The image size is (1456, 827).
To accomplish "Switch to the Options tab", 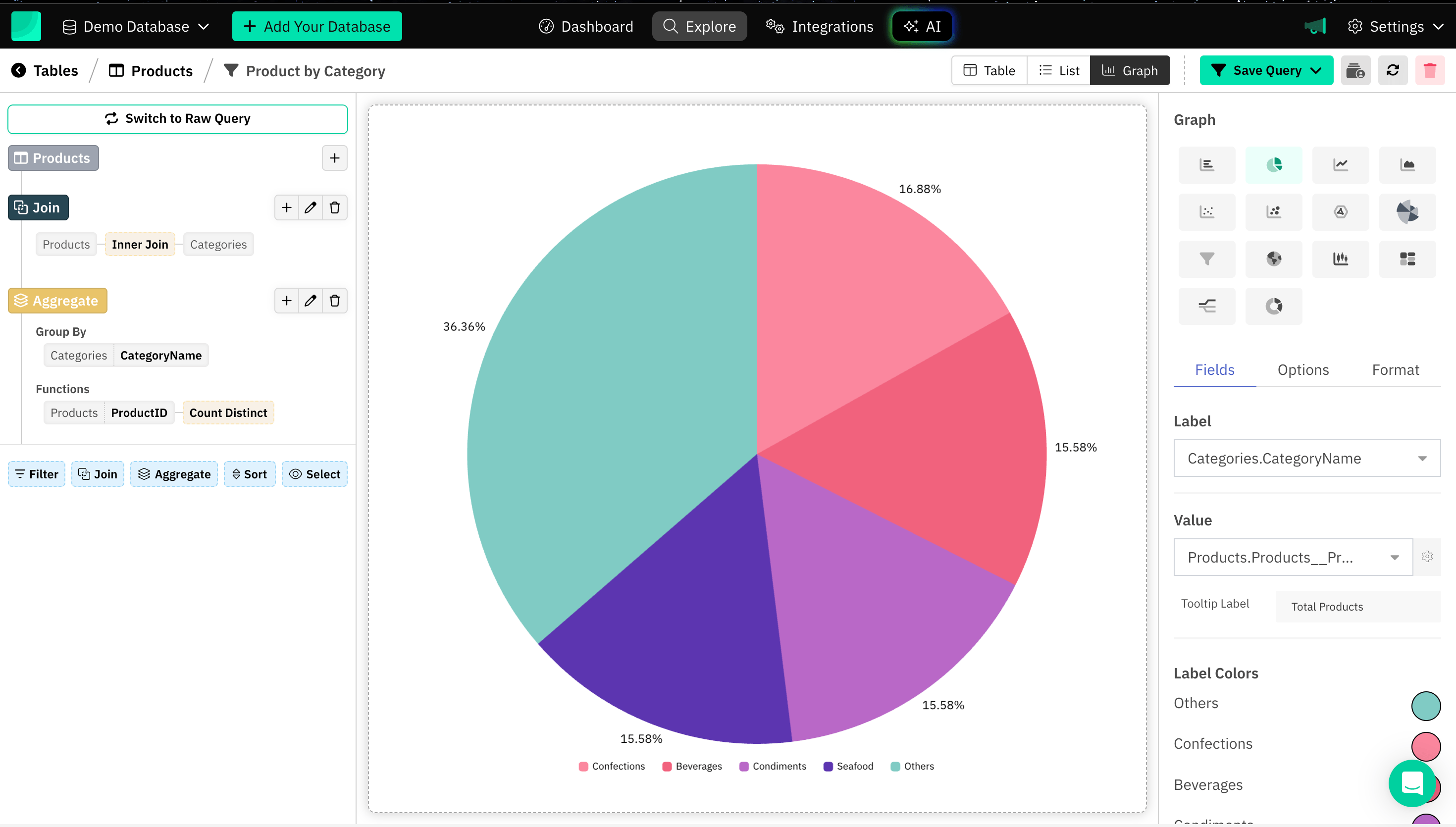I will pos(1302,369).
